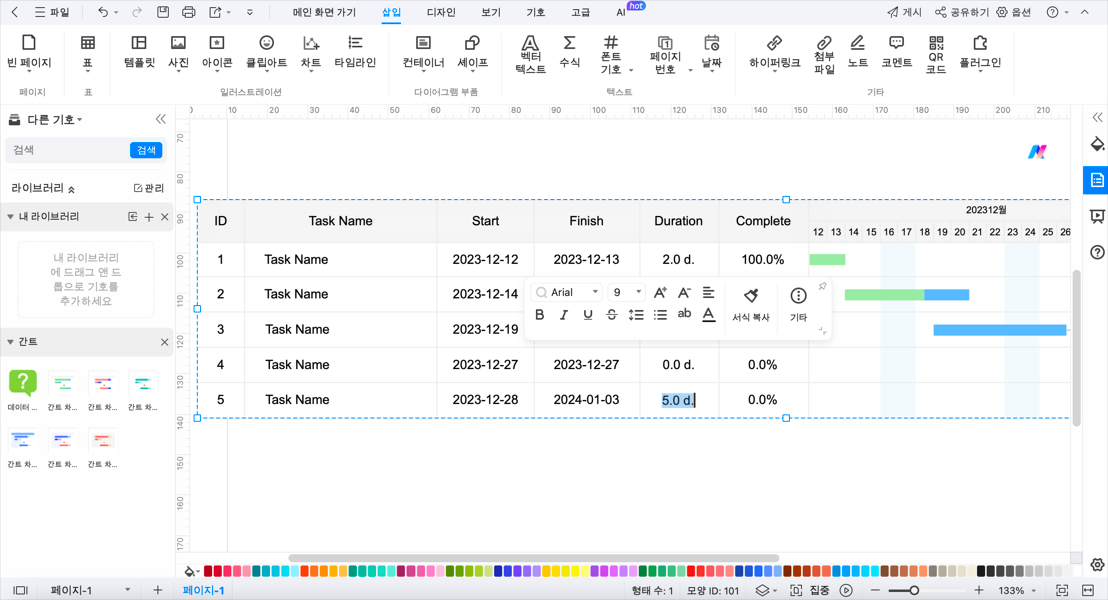
Task: Toggle underline in the floating toolbar
Action: pyautogui.click(x=588, y=315)
